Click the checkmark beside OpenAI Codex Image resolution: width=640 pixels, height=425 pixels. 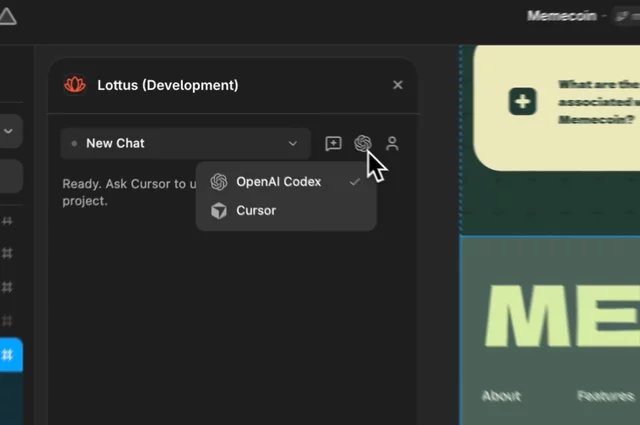tap(355, 182)
